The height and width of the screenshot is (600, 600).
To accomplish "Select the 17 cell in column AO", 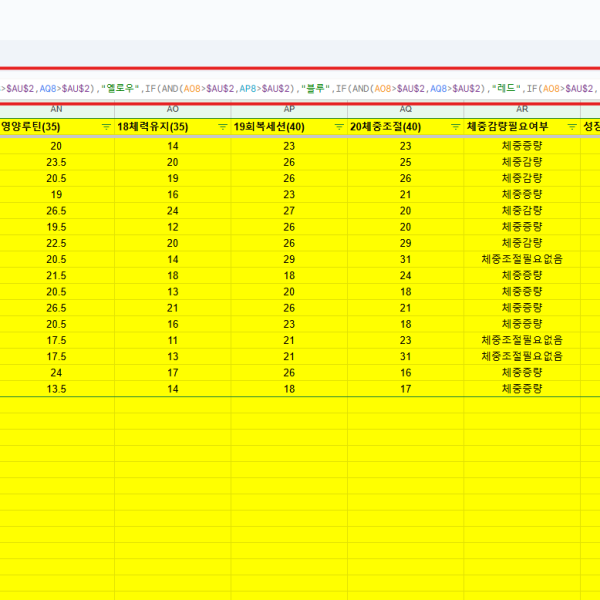I will click(x=173, y=373).
